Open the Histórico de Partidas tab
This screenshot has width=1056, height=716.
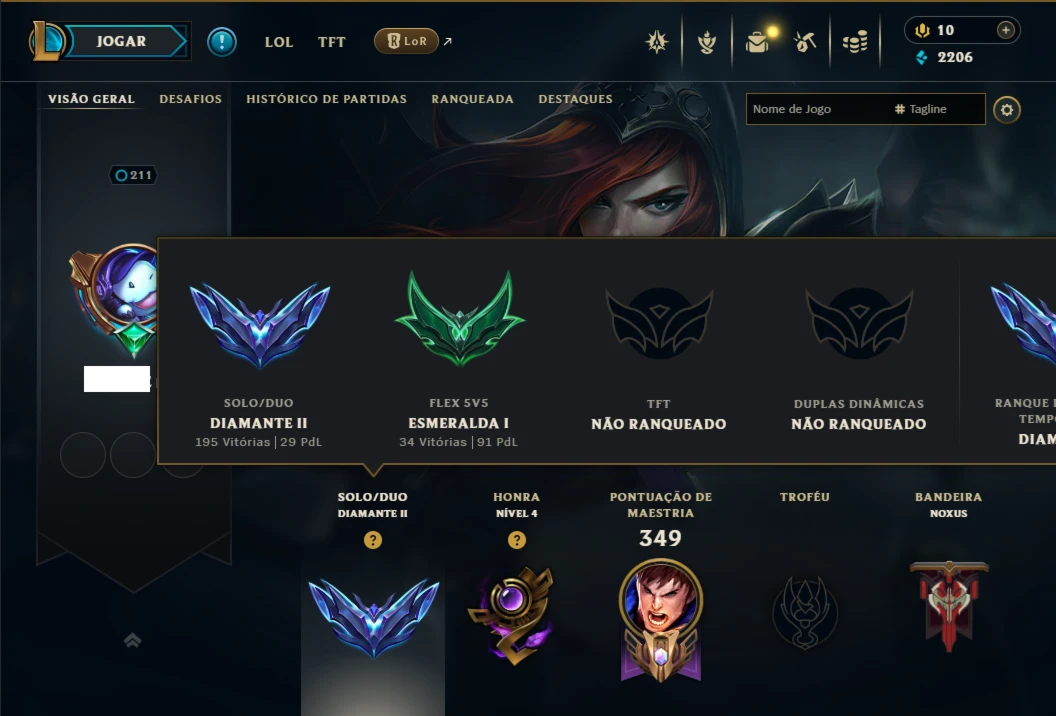(x=327, y=99)
